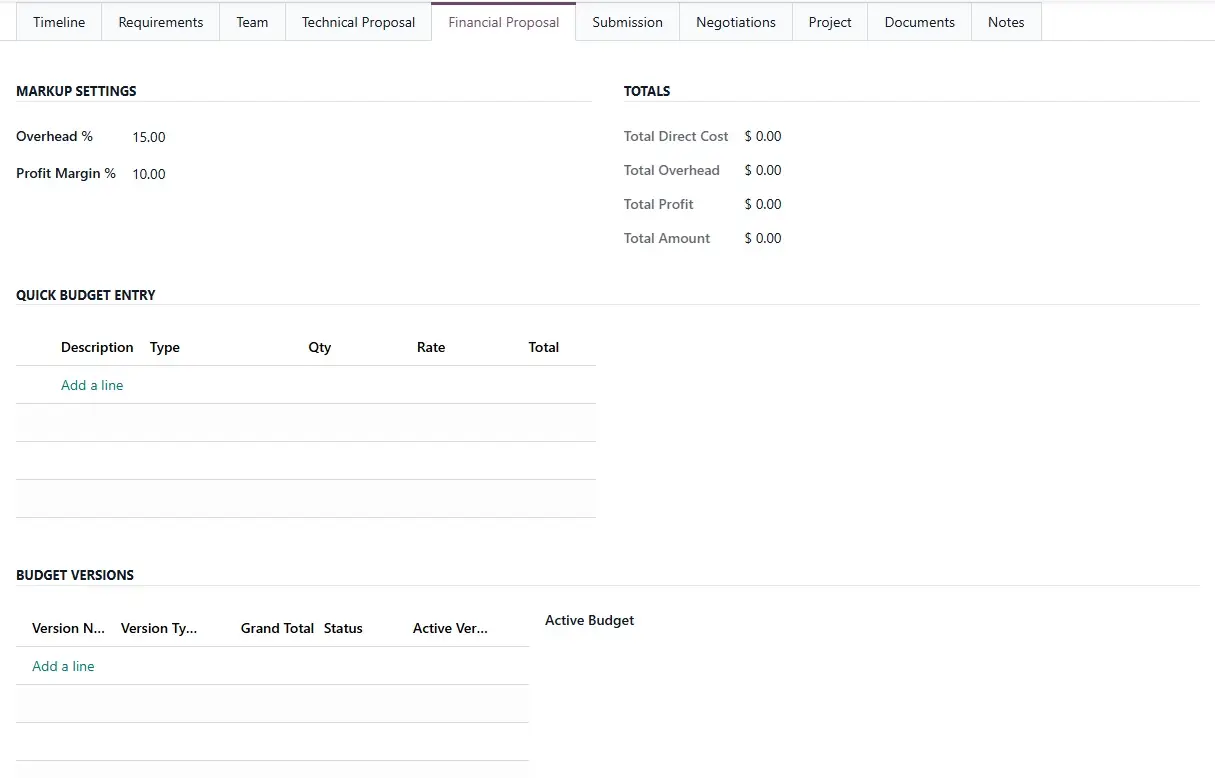Click the Qty column header
The image size is (1215, 778).
tap(319, 347)
